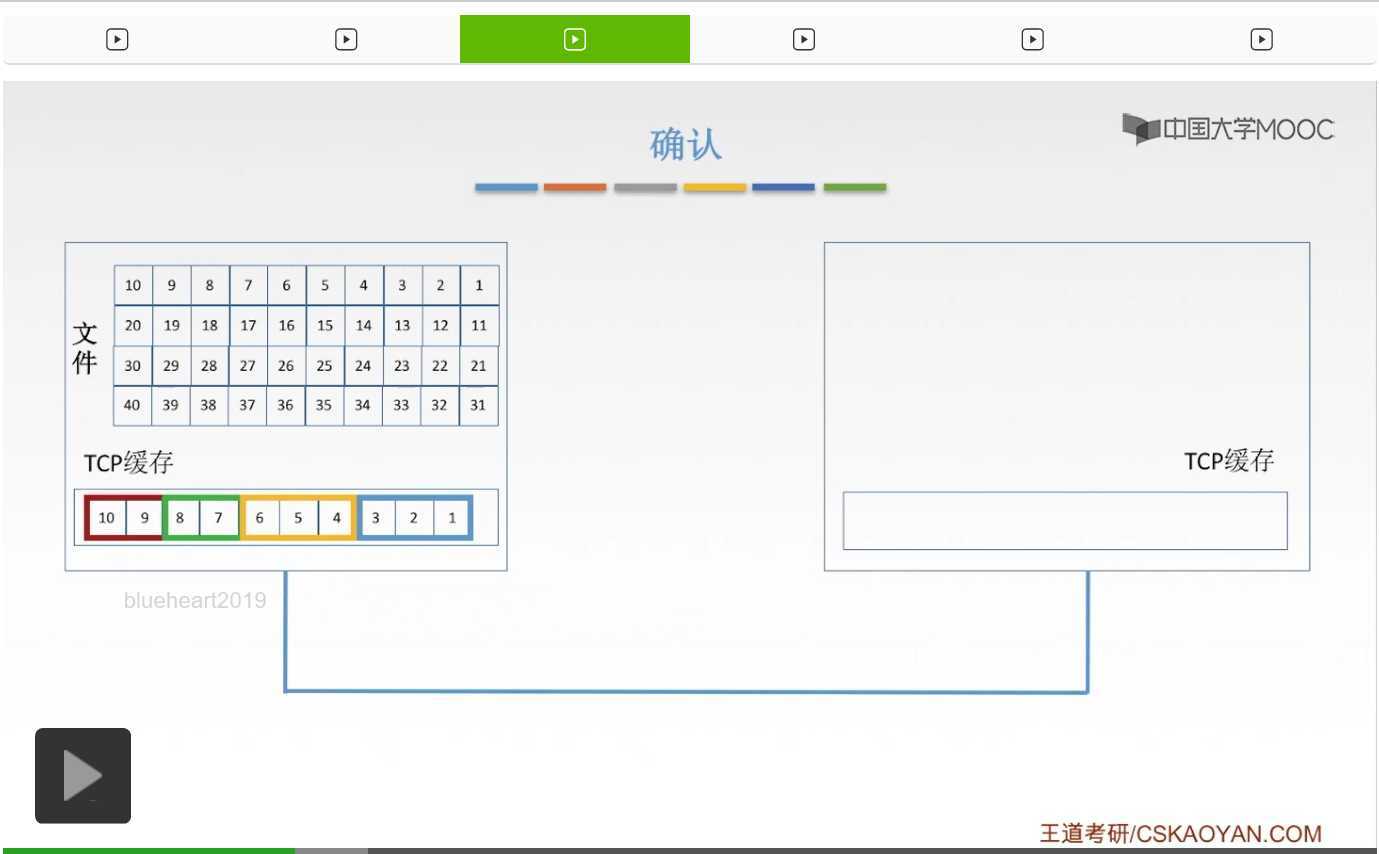The image size is (1379, 854).
Task: Click file grid cell 31
Action: pos(479,405)
